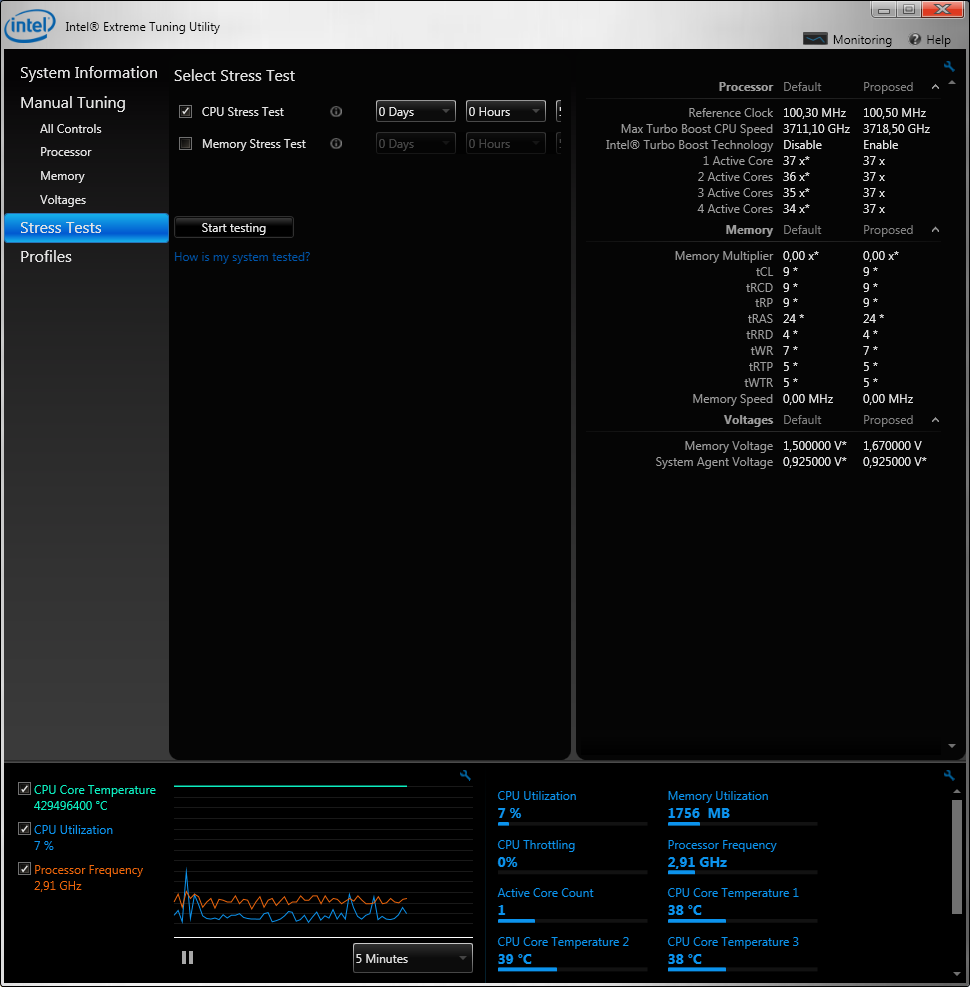
Task: Go to System Information
Action: point(88,73)
